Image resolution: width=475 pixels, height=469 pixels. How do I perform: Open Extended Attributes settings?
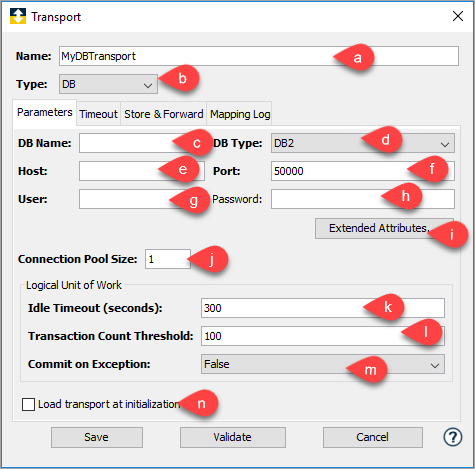pos(384,228)
